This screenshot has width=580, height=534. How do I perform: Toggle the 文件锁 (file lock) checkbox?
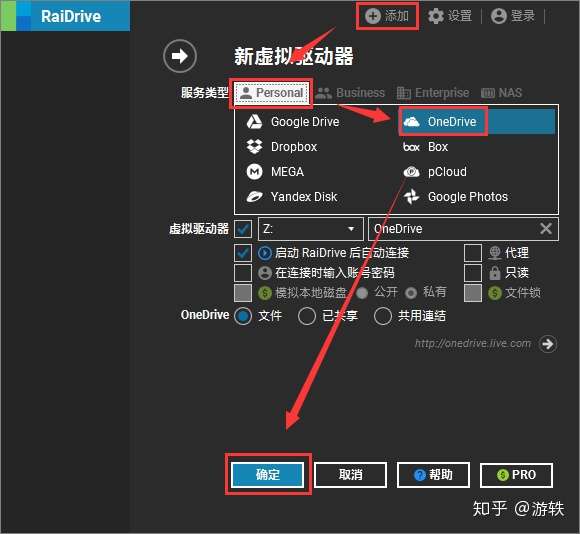pos(473,293)
